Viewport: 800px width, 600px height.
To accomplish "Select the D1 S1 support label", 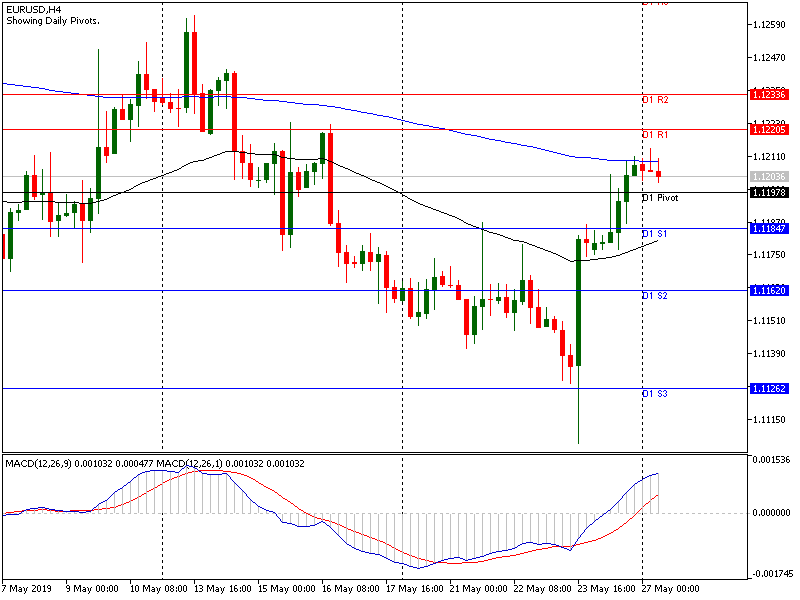I will (655, 234).
